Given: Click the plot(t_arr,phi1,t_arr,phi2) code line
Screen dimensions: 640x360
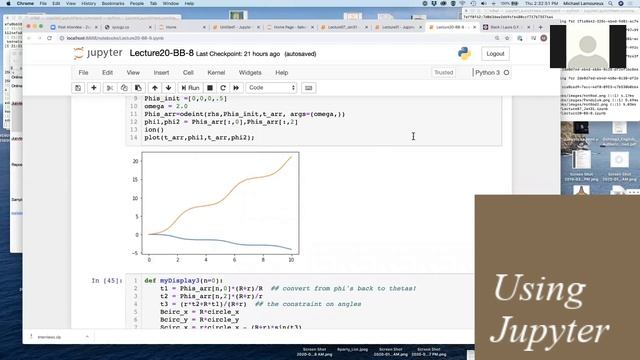Looking at the screenshot, I should point(199,138).
